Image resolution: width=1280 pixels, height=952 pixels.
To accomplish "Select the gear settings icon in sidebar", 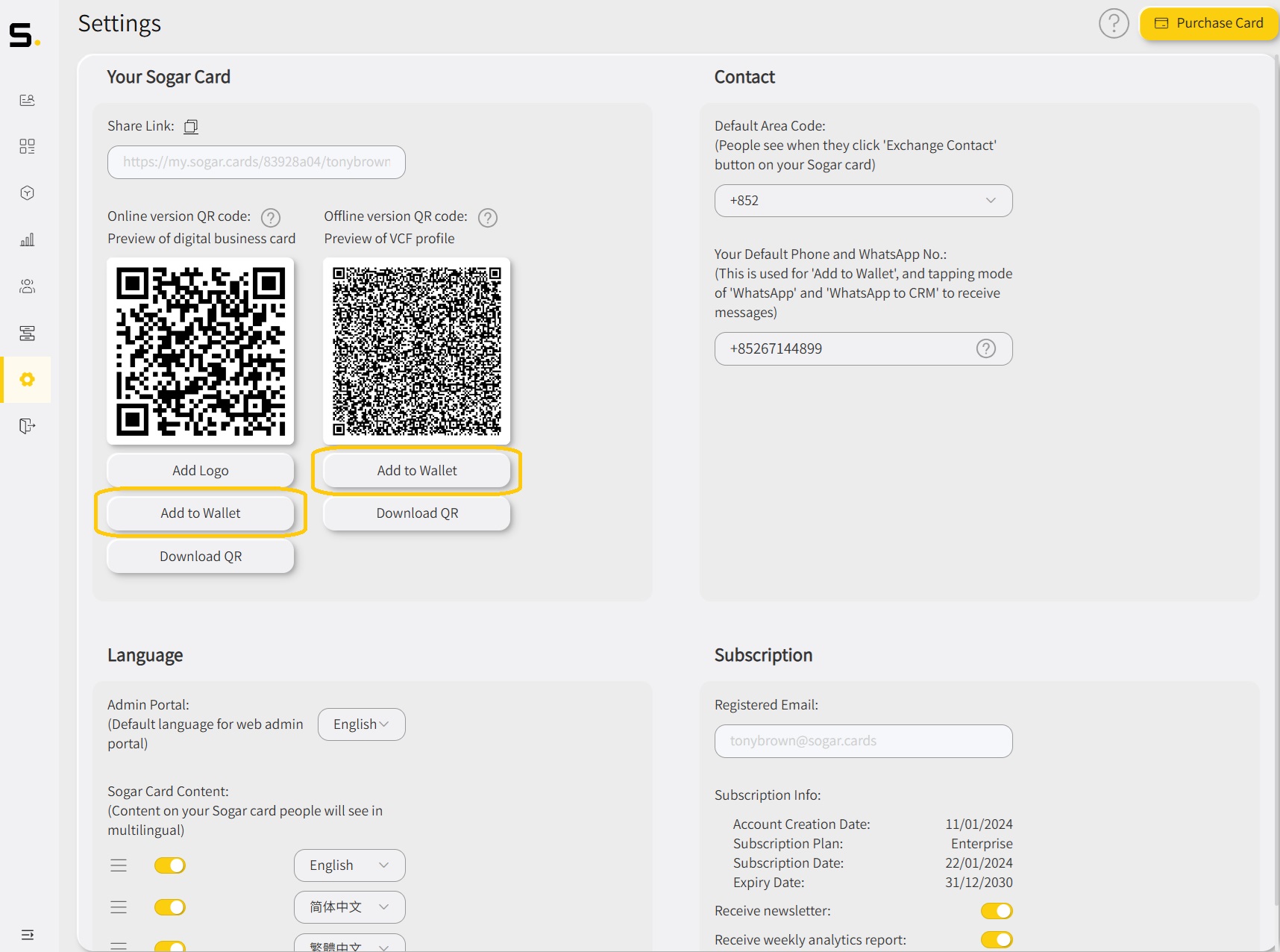I will pyautogui.click(x=28, y=380).
